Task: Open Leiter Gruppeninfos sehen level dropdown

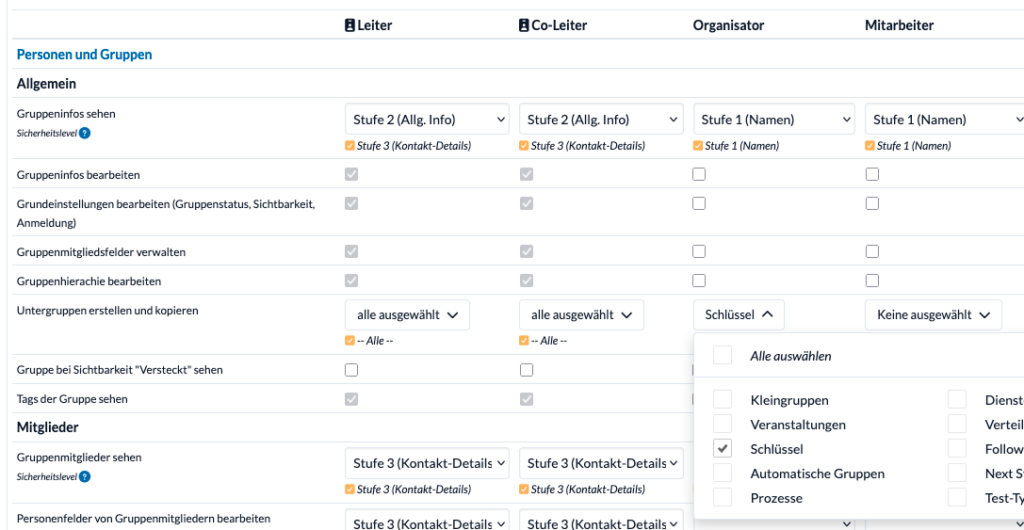Action: tap(427, 119)
